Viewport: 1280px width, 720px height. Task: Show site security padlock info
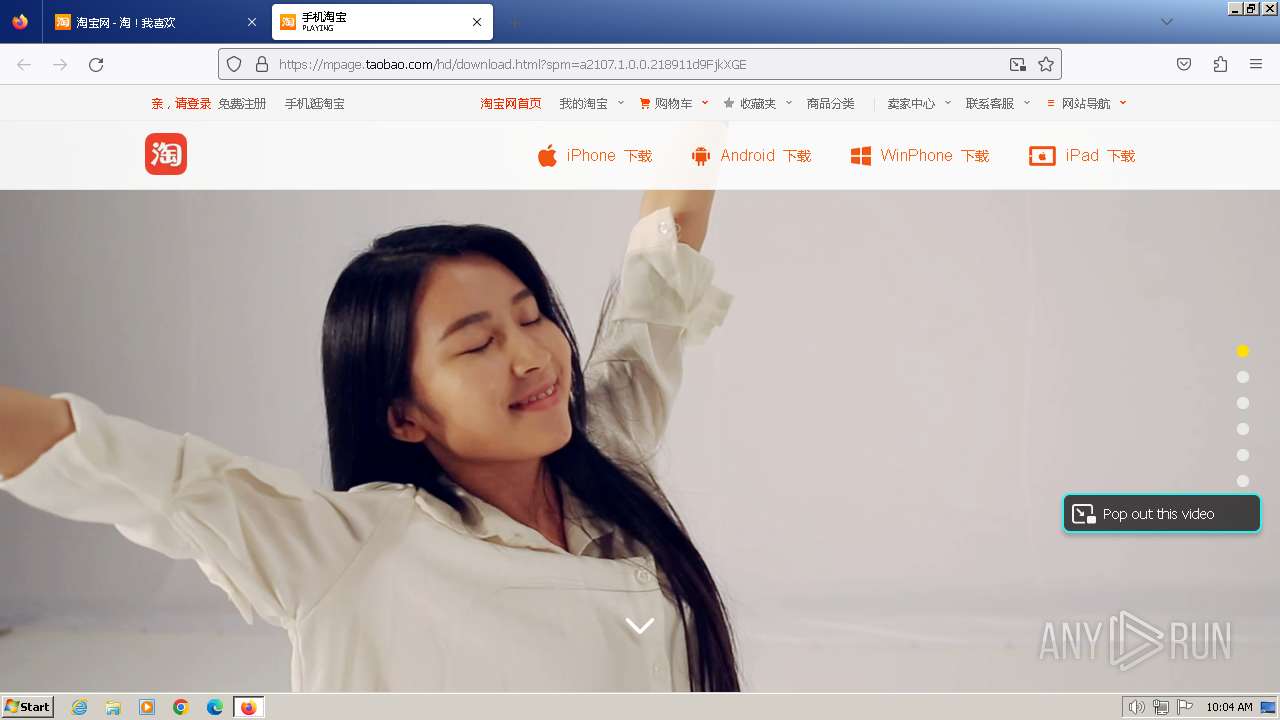point(262,64)
